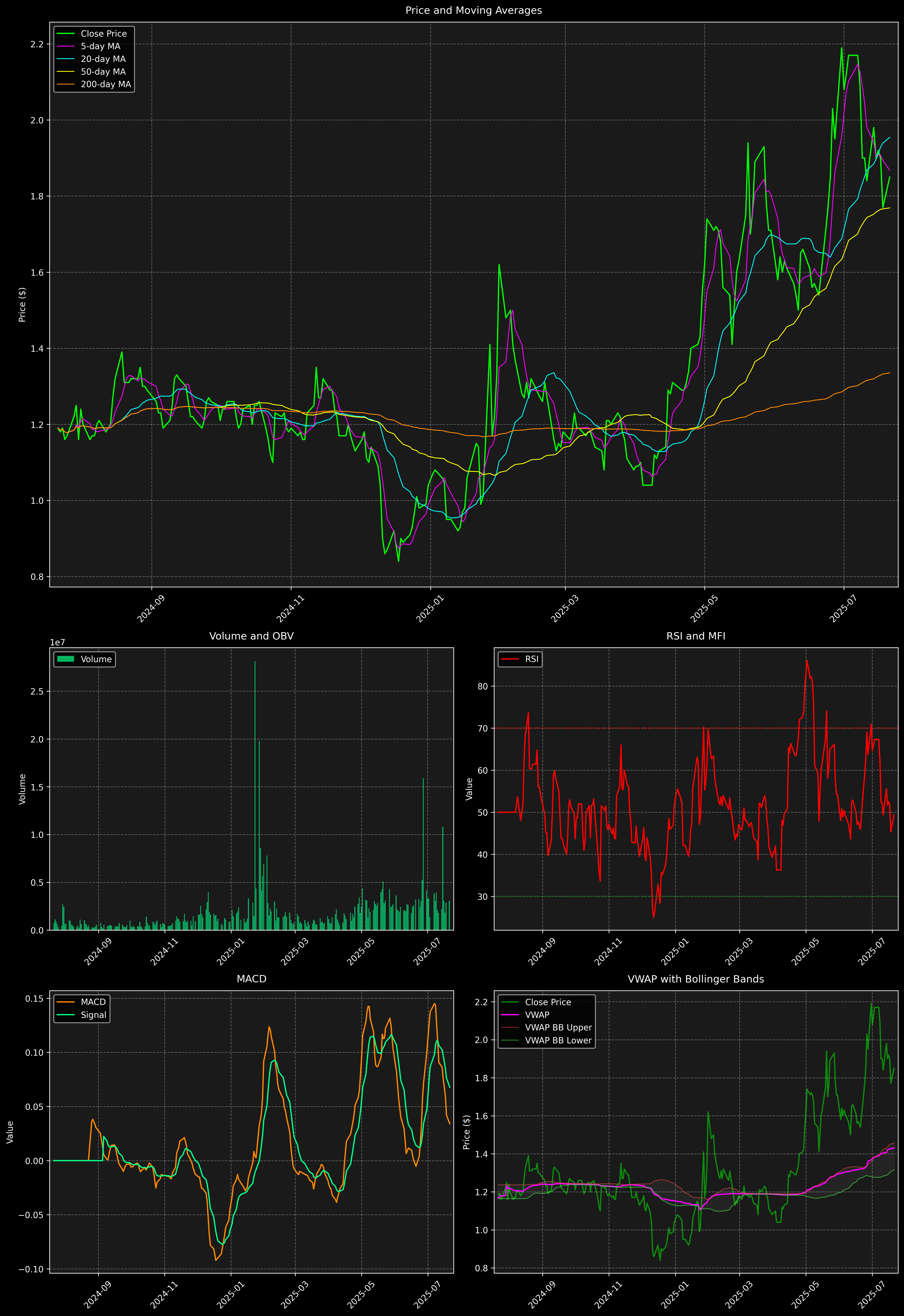The height and width of the screenshot is (1316, 904).
Task: Click the 'Price ($)' axis label of top chart
Action: tap(22, 305)
